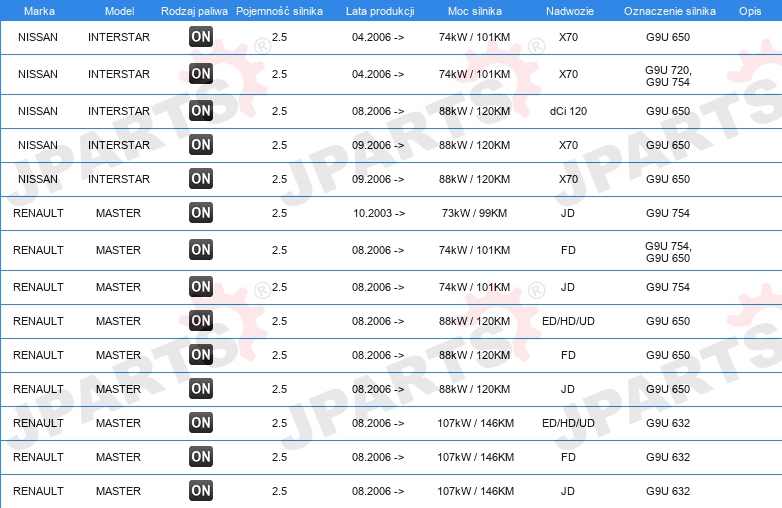
Task: Click ON icon in Master JD 74kW row
Action: click(x=200, y=286)
